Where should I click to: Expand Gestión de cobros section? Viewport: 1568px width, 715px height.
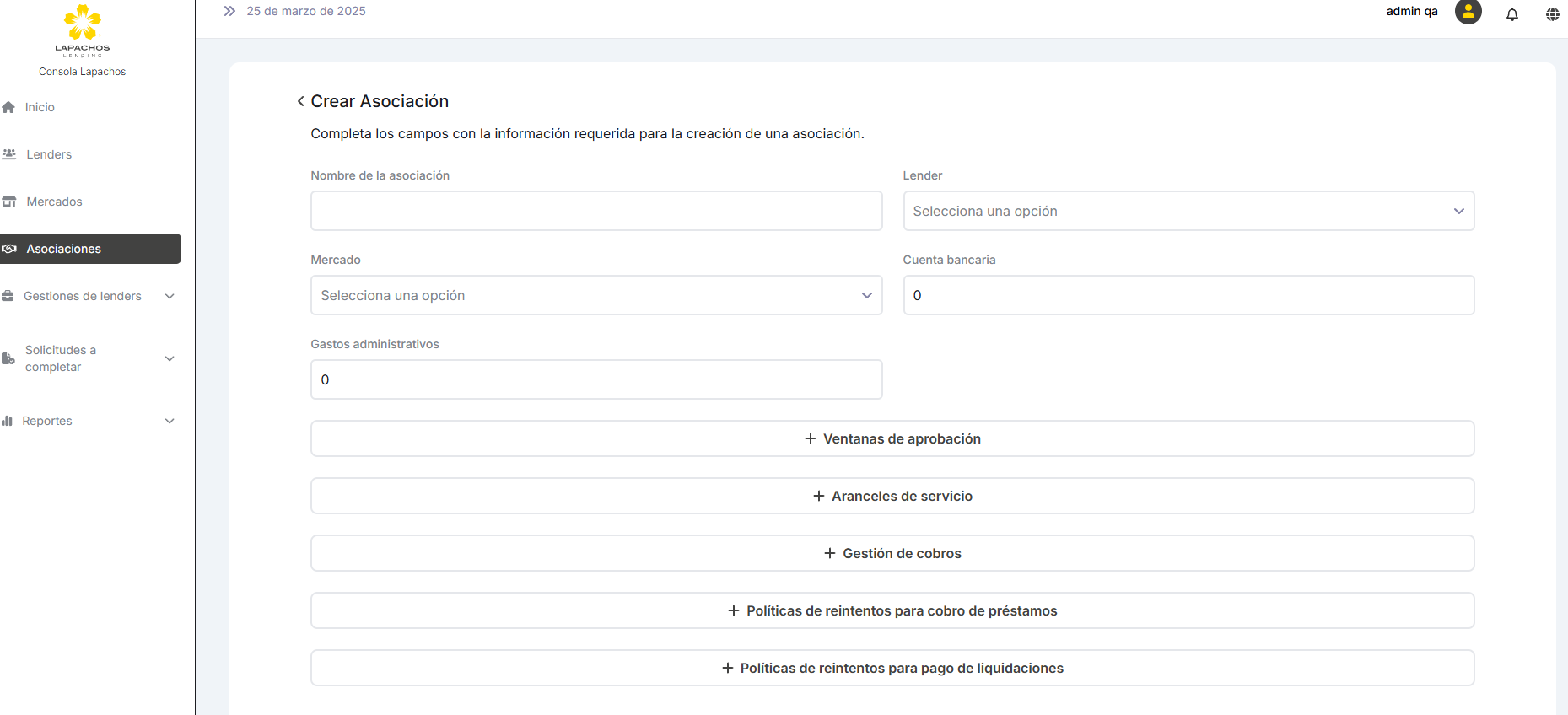click(x=892, y=553)
